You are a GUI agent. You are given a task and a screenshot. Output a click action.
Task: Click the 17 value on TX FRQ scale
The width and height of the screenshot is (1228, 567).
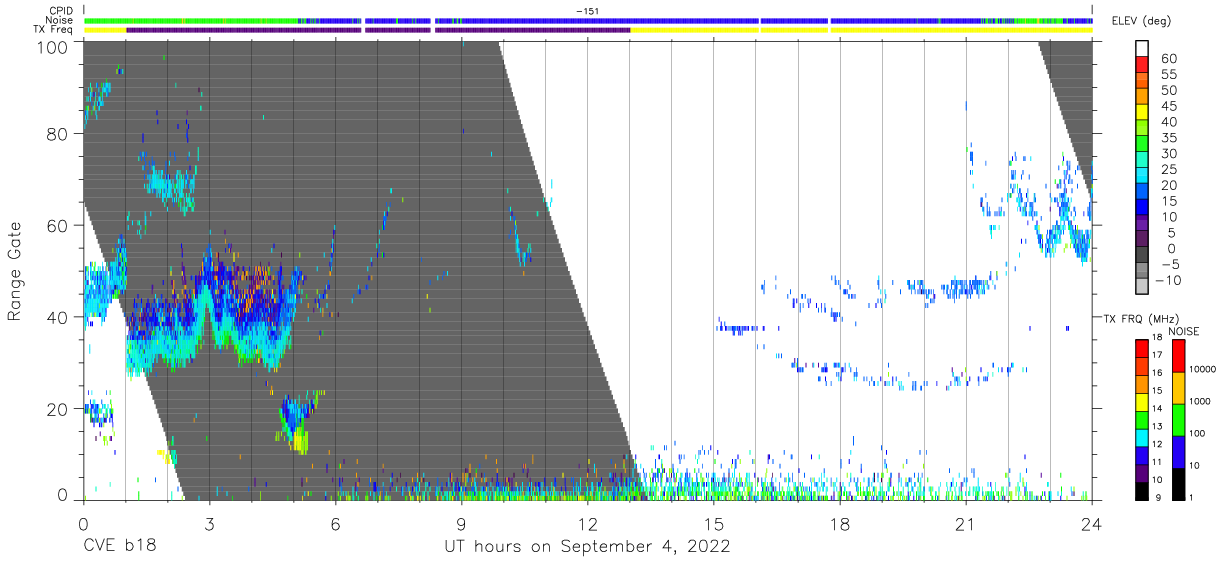coord(1157,355)
